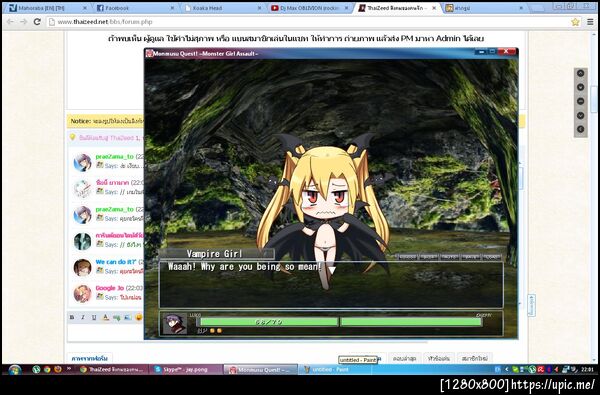Switch to the last Thai-titled browser tab
The image size is (600, 395).
tap(484, 8)
